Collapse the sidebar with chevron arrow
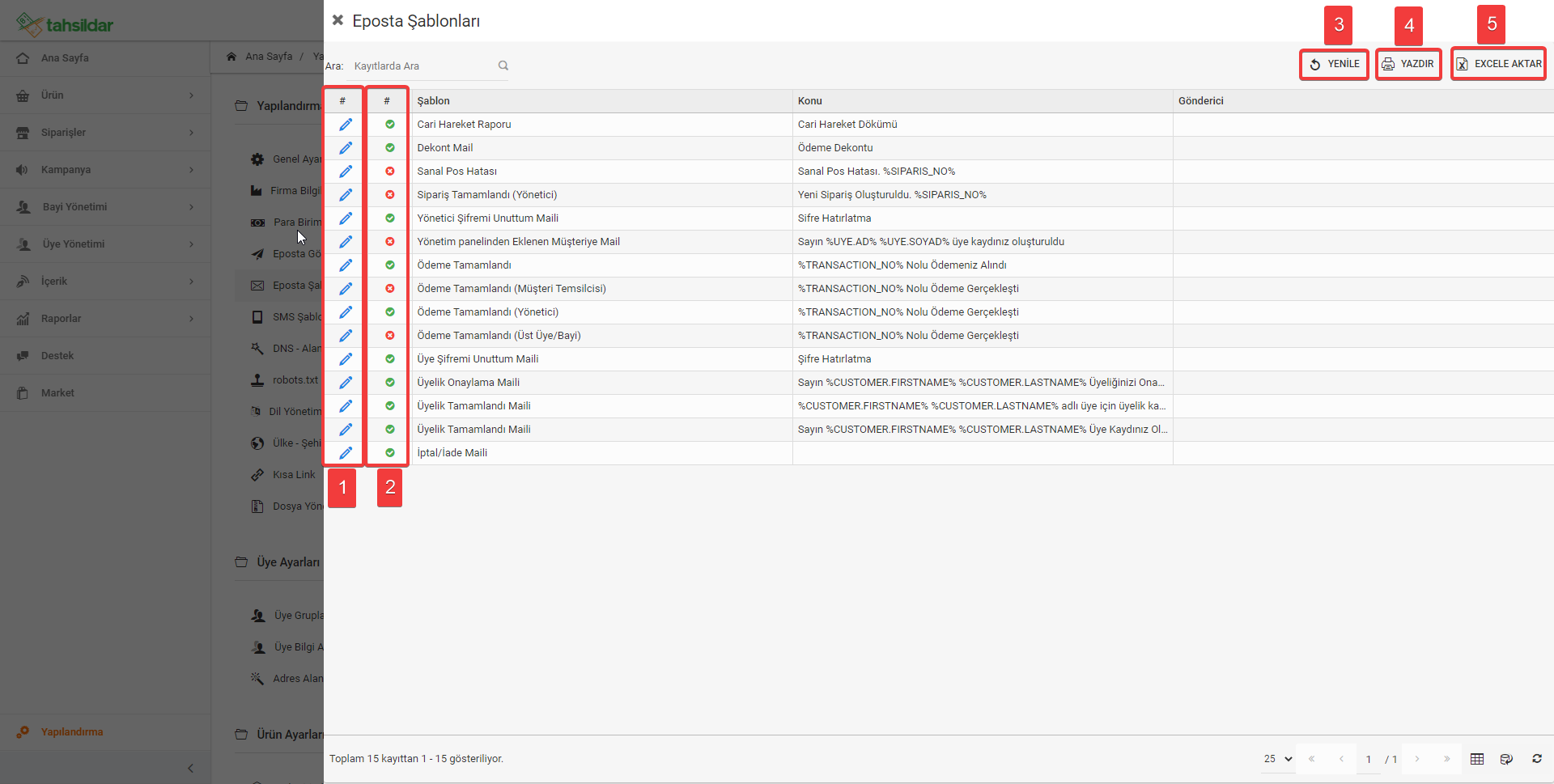 tap(190, 768)
